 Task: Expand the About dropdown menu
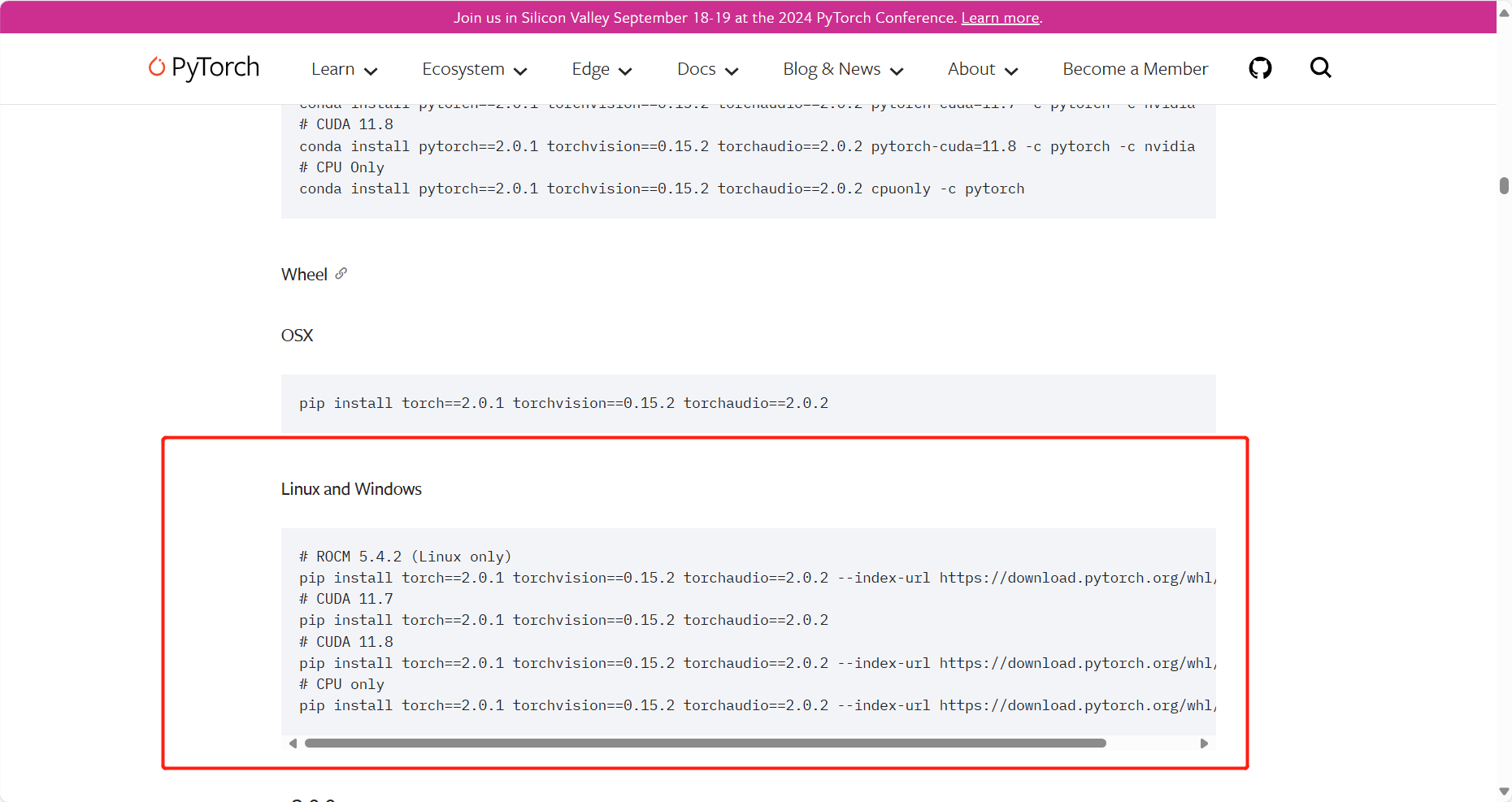point(984,69)
